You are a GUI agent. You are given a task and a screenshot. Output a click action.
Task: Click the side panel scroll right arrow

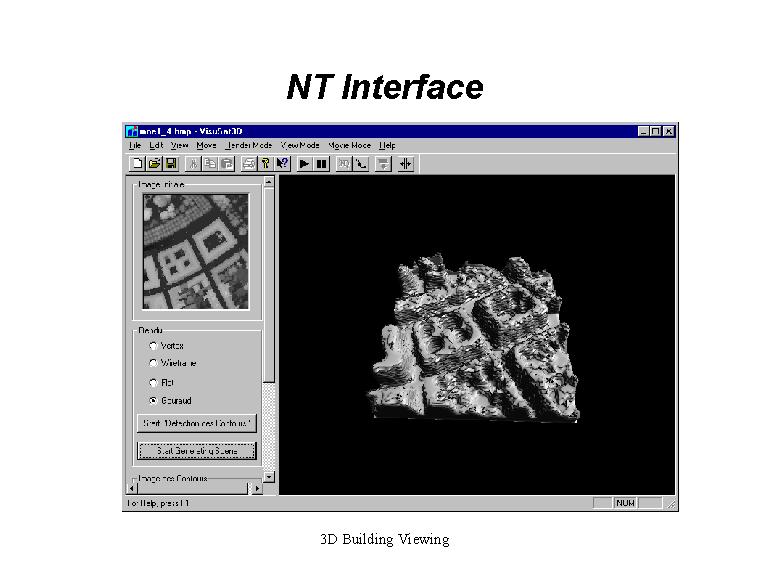point(256,488)
